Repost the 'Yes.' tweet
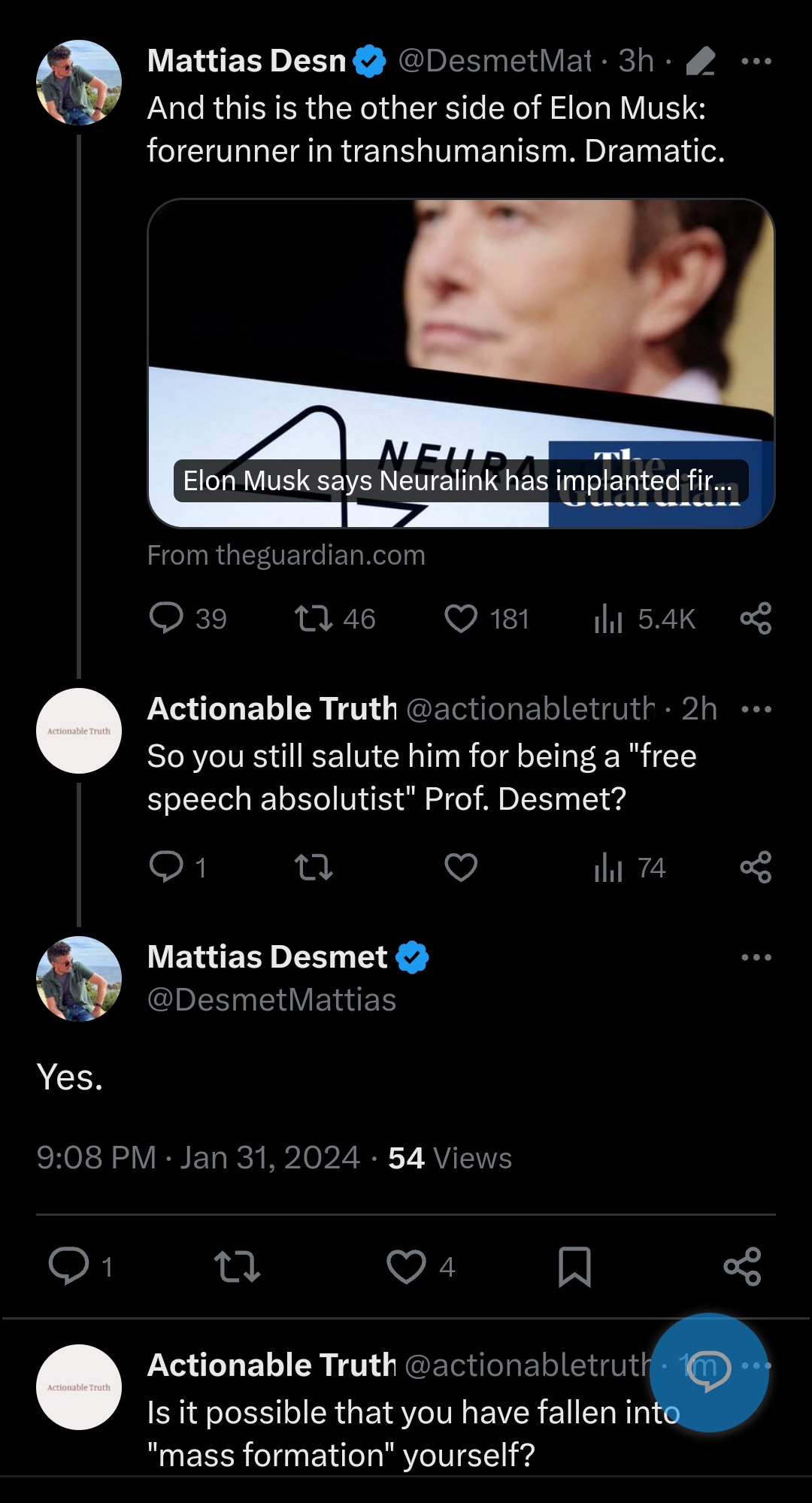Image resolution: width=812 pixels, height=1503 pixels. [x=237, y=1267]
